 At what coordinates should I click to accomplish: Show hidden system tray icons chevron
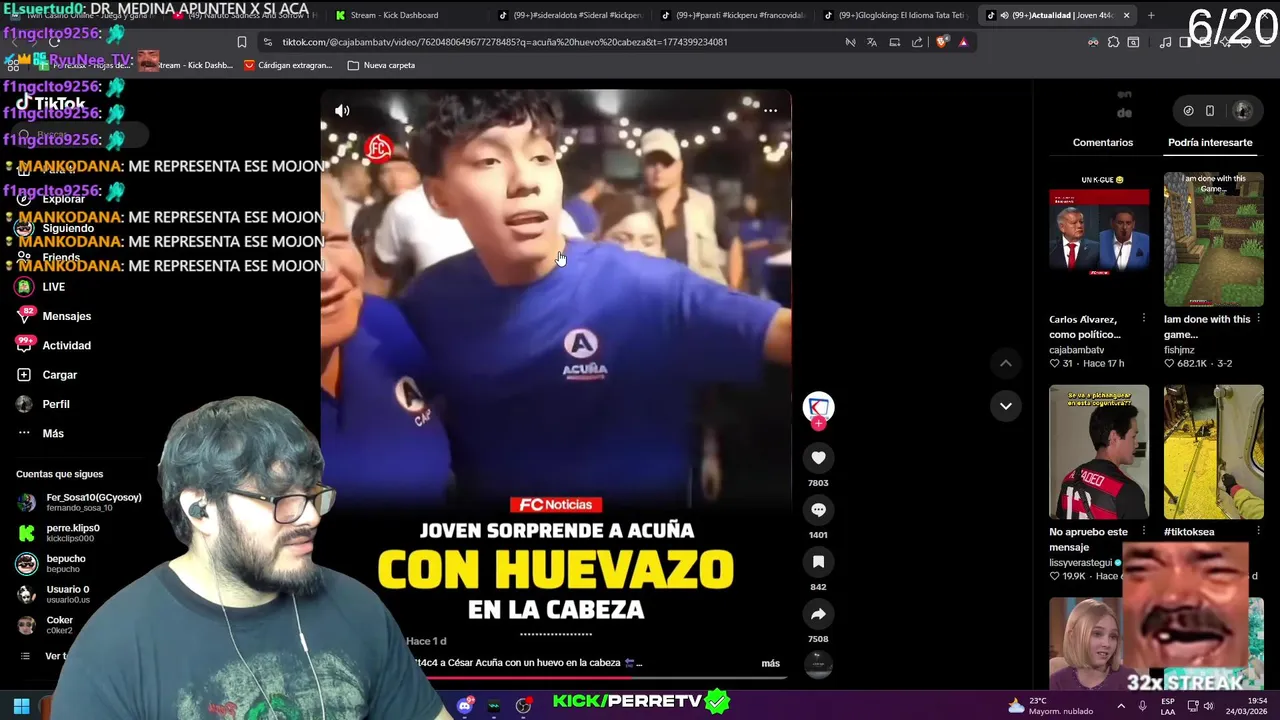pyautogui.click(x=1120, y=706)
